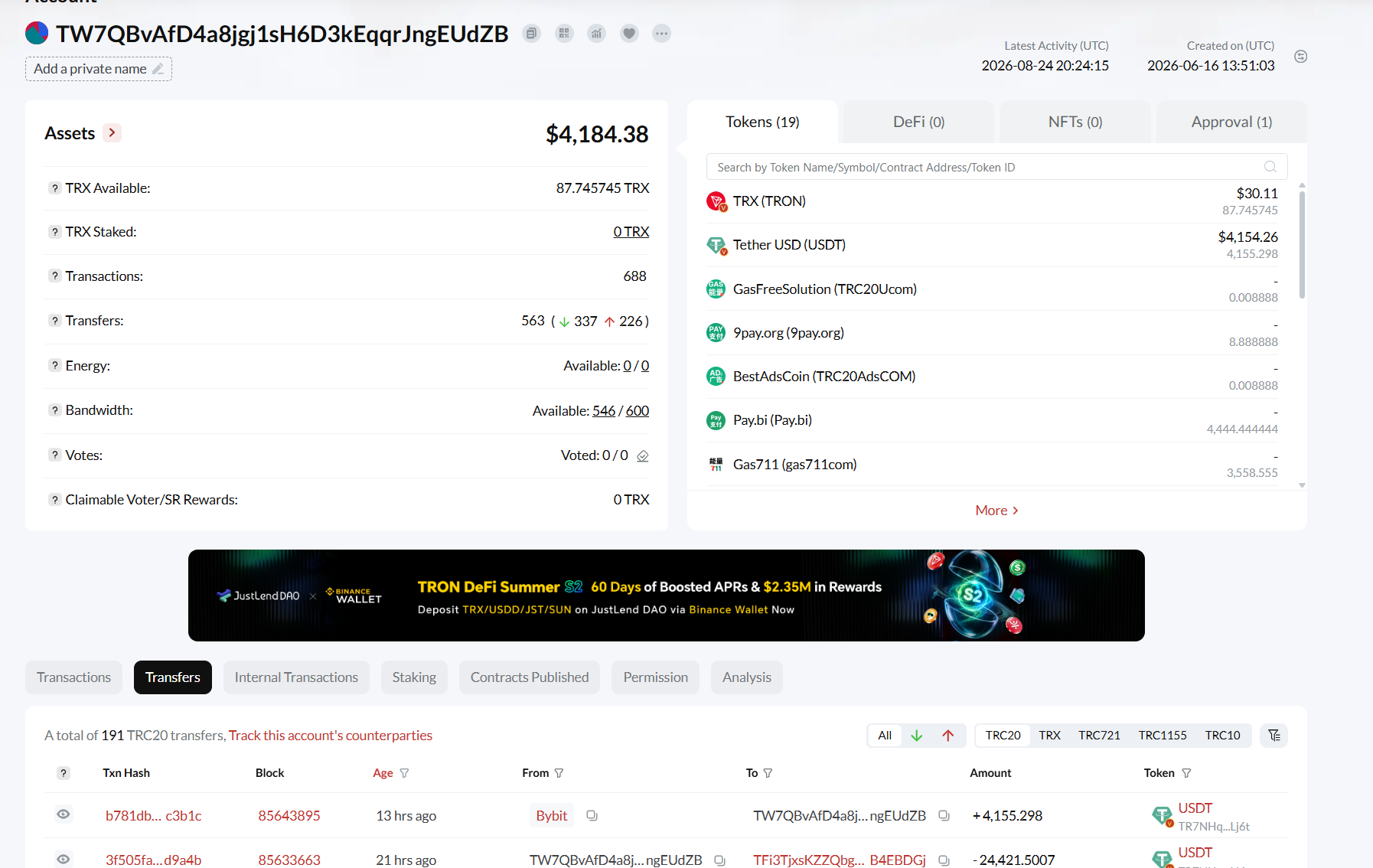Copy recipient address in b781db row
1373x868 pixels.
pos(944,816)
